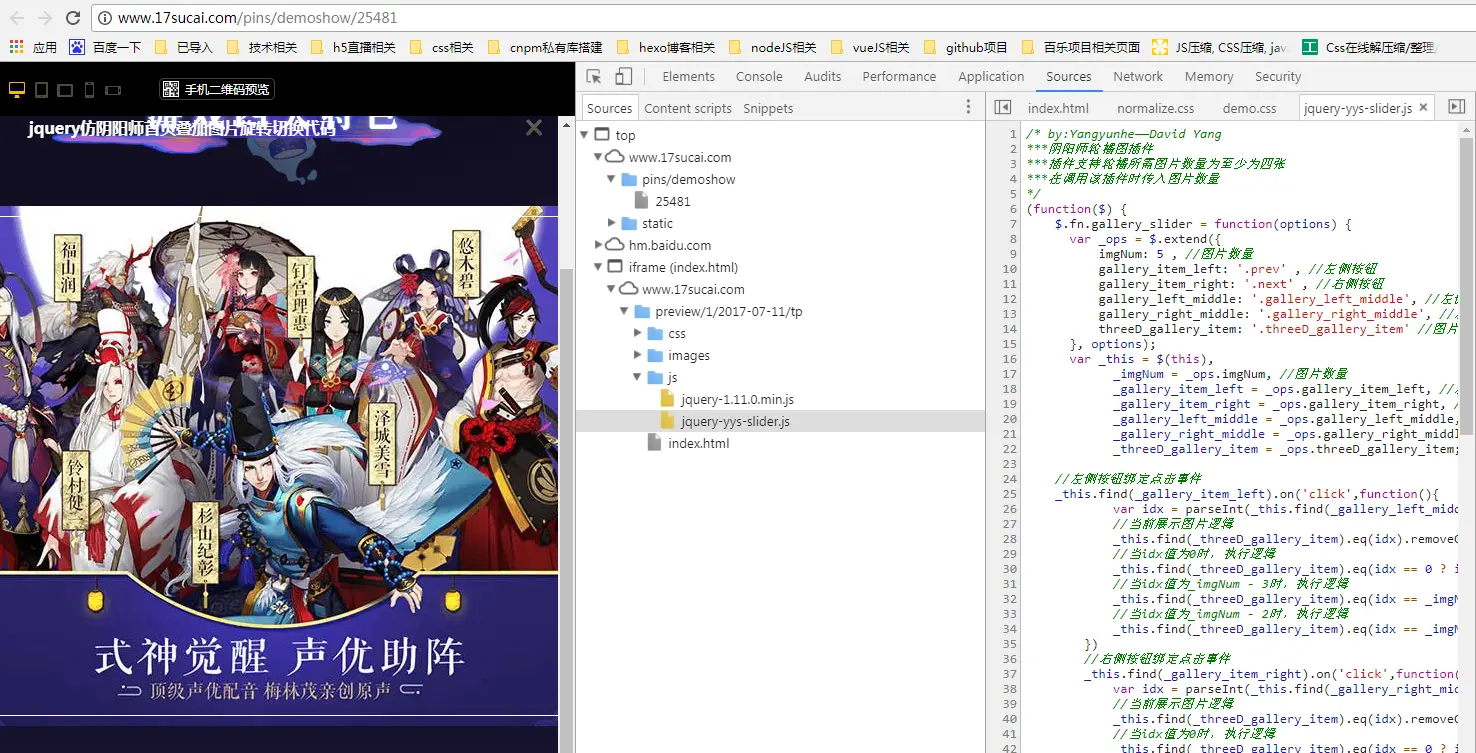Open the Audits panel
This screenshot has height=753, width=1476.
click(x=823, y=76)
